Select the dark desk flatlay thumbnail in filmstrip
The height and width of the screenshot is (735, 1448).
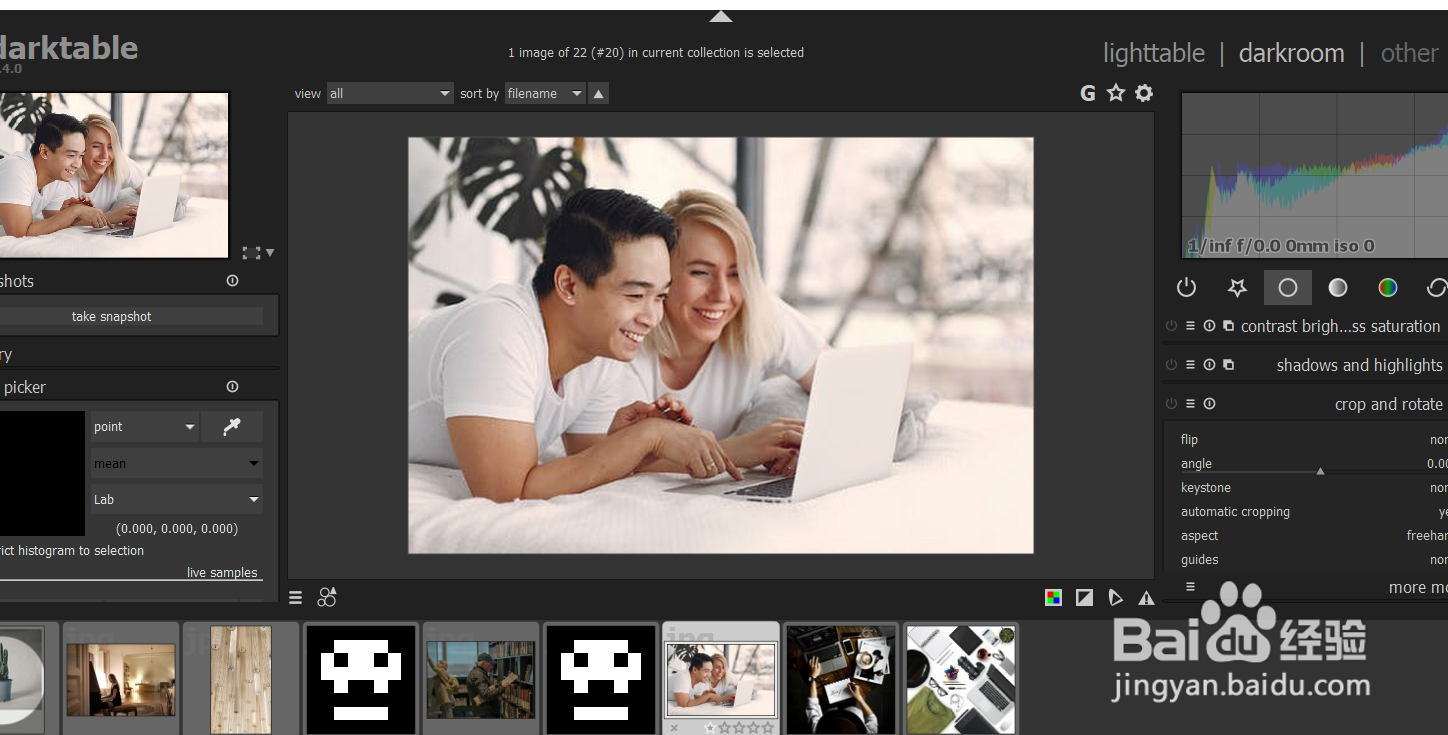pyautogui.click(x=841, y=679)
